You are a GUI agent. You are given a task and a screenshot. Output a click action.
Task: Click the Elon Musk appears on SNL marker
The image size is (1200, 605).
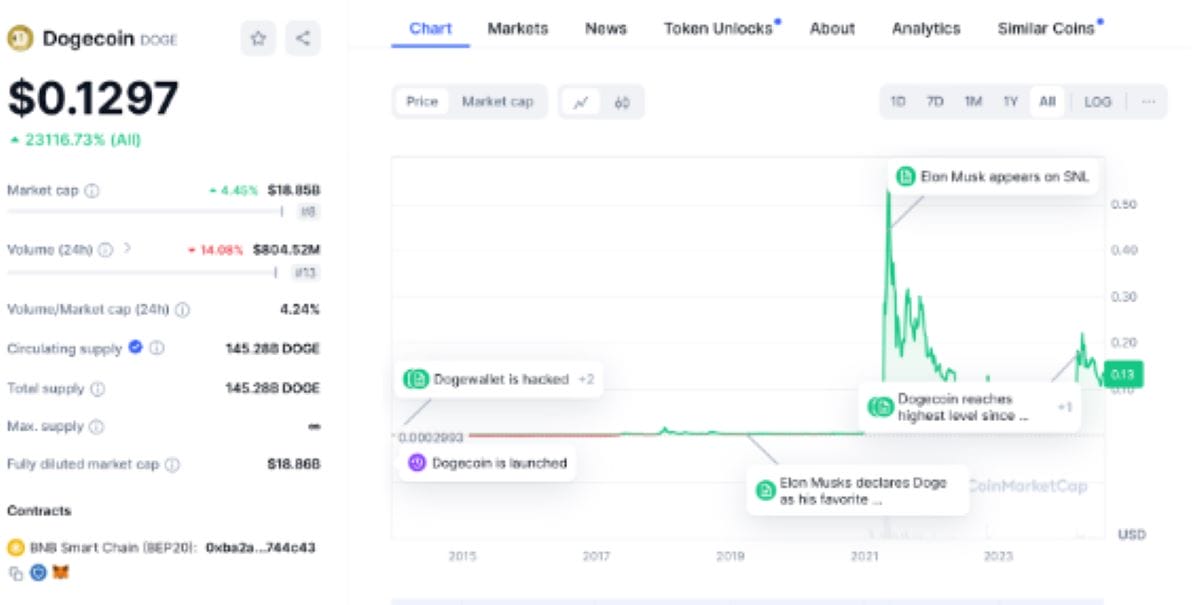[992, 177]
